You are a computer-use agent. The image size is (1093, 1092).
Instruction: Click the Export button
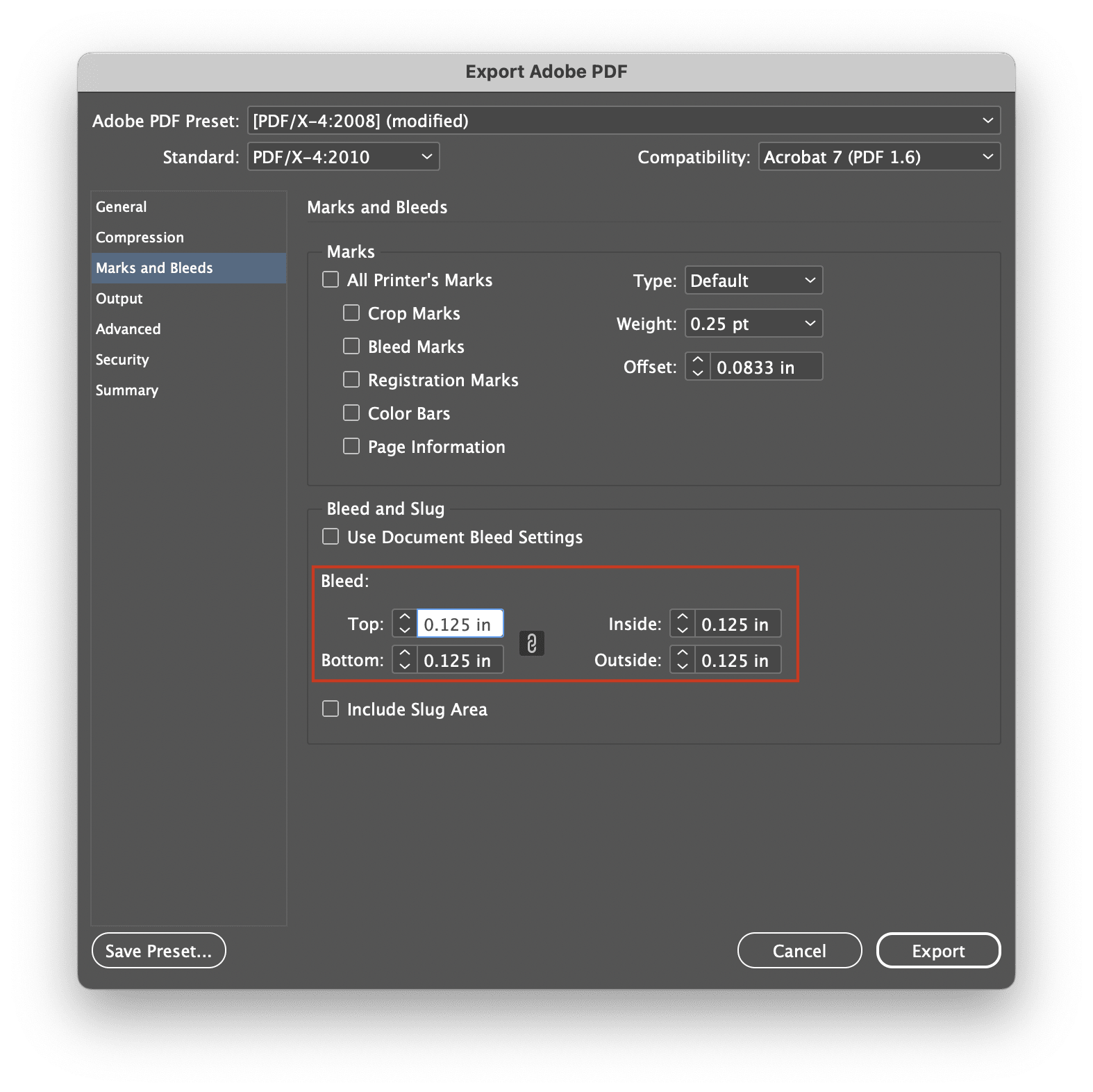938,950
